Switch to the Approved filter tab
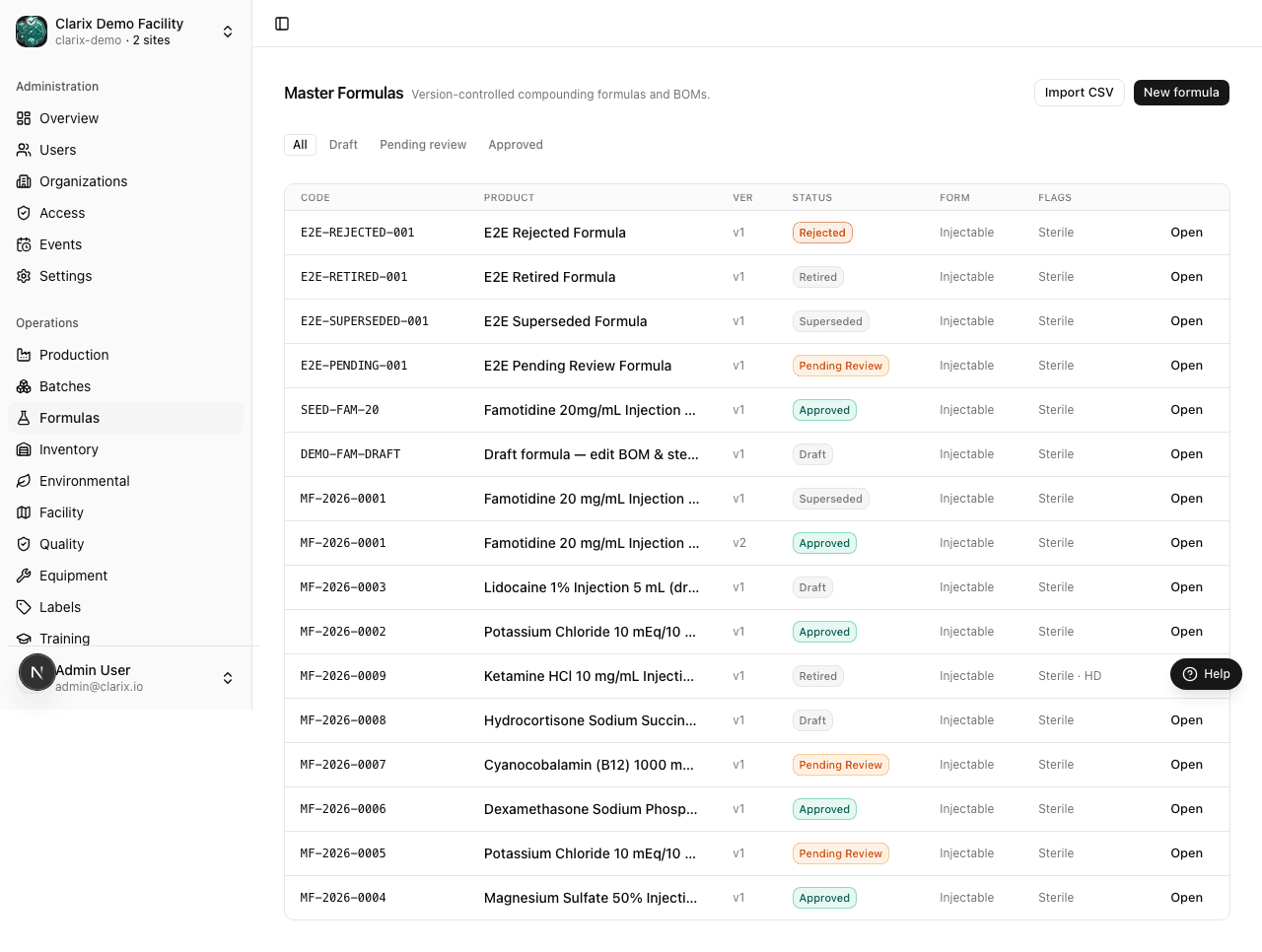The width and height of the screenshot is (1262, 952). (x=516, y=145)
